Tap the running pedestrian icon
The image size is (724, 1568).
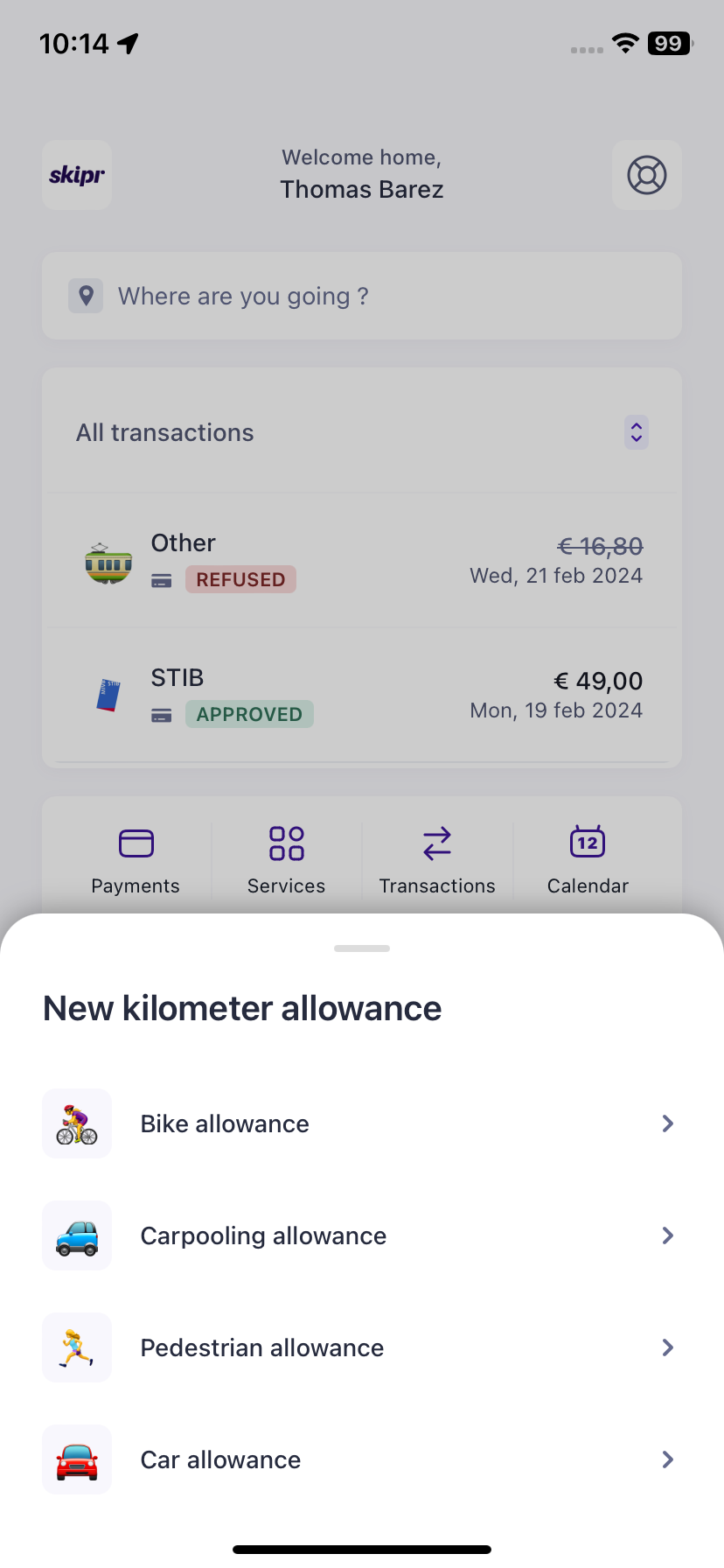[x=77, y=1347]
